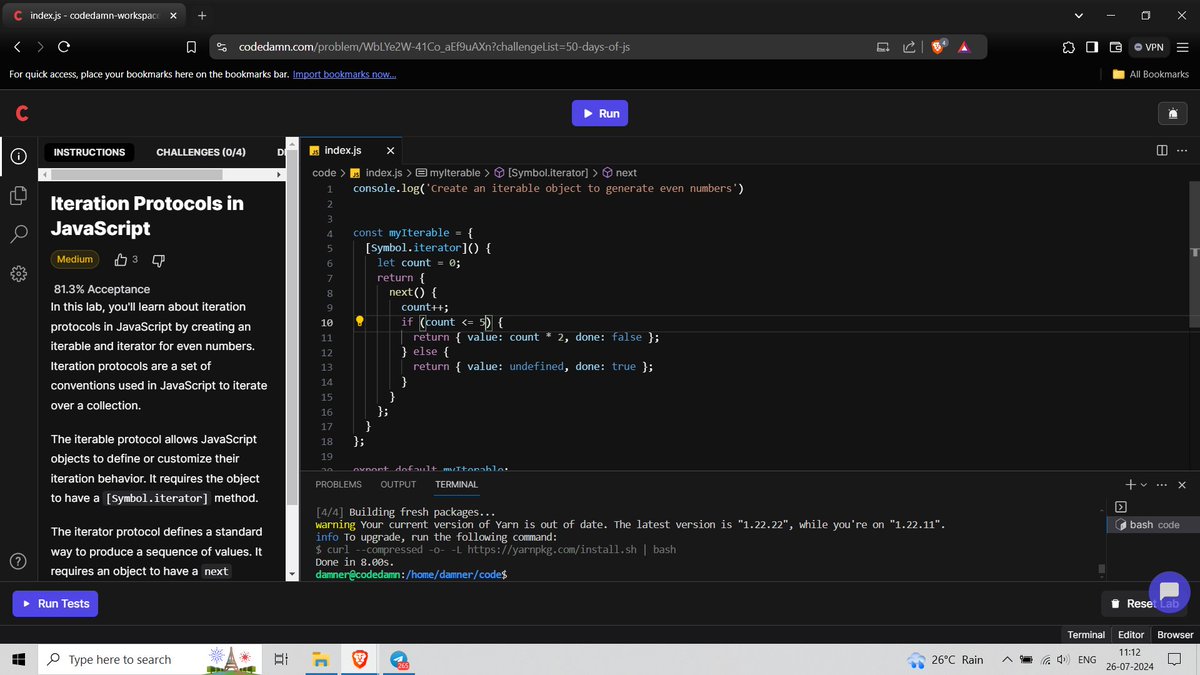Viewport: 1200px width, 675px height.
Task: Toggle the browser sidebar panel icon
Action: (x=1091, y=47)
